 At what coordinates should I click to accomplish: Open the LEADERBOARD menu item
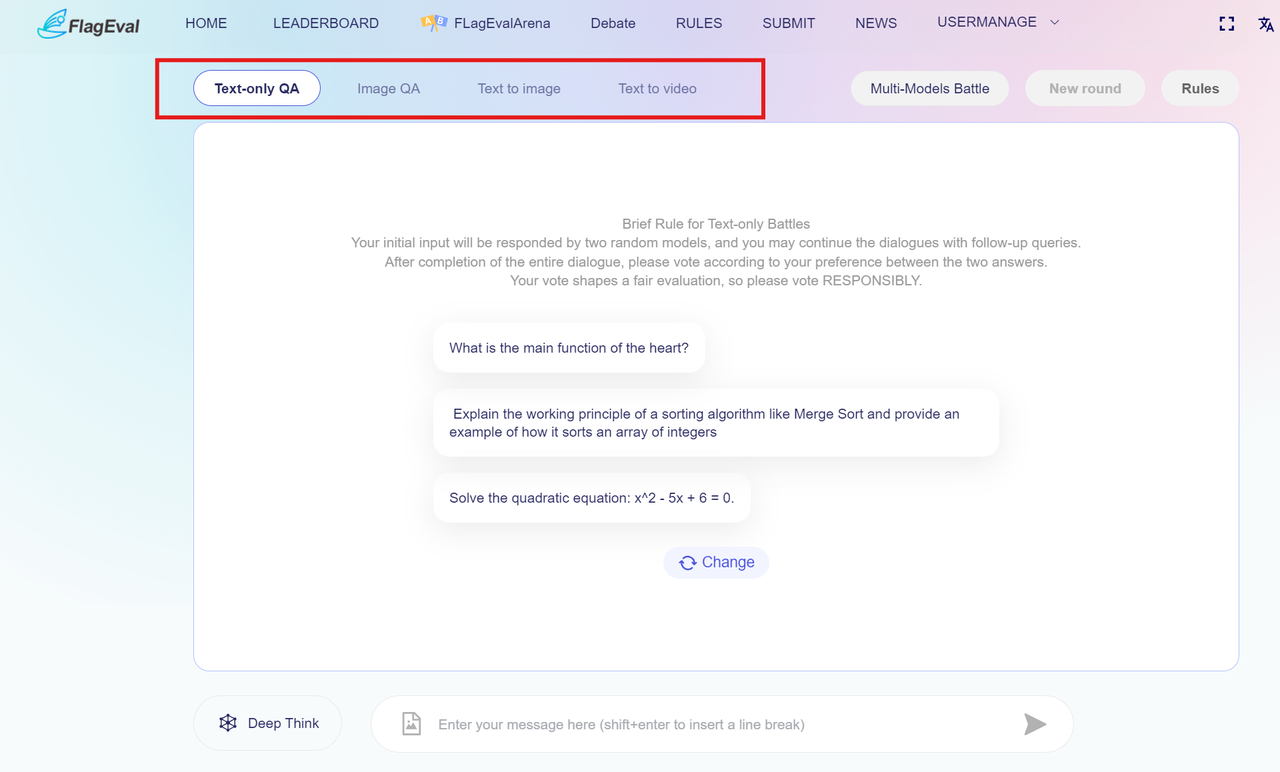click(x=326, y=23)
